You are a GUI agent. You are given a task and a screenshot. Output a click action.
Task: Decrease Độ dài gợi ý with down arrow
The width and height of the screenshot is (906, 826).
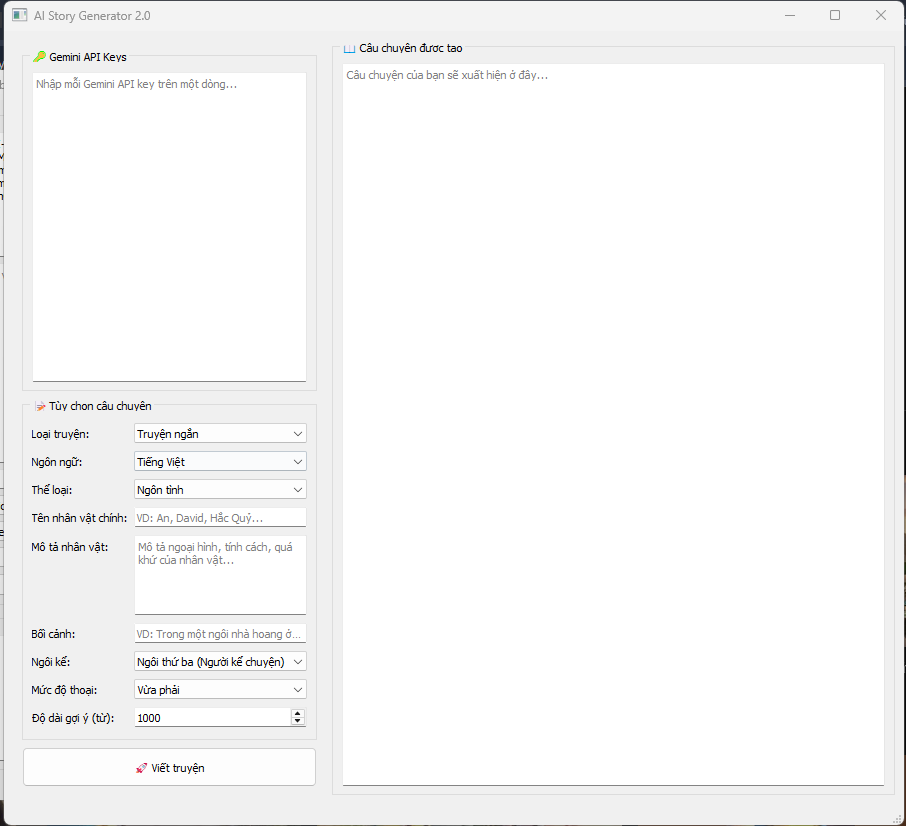point(298,722)
